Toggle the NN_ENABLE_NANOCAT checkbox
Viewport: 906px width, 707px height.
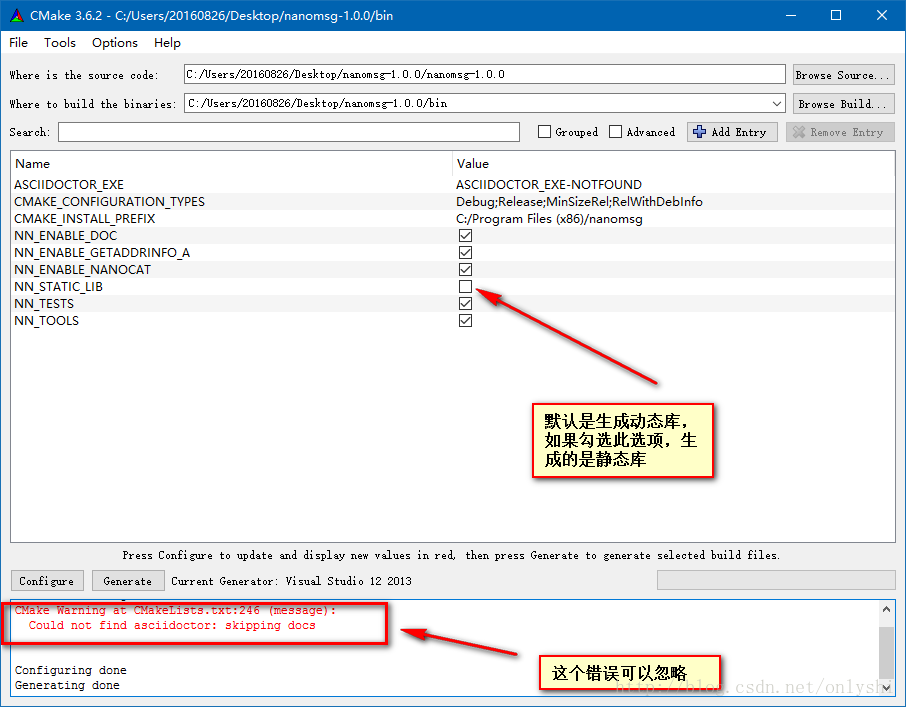pos(465,270)
